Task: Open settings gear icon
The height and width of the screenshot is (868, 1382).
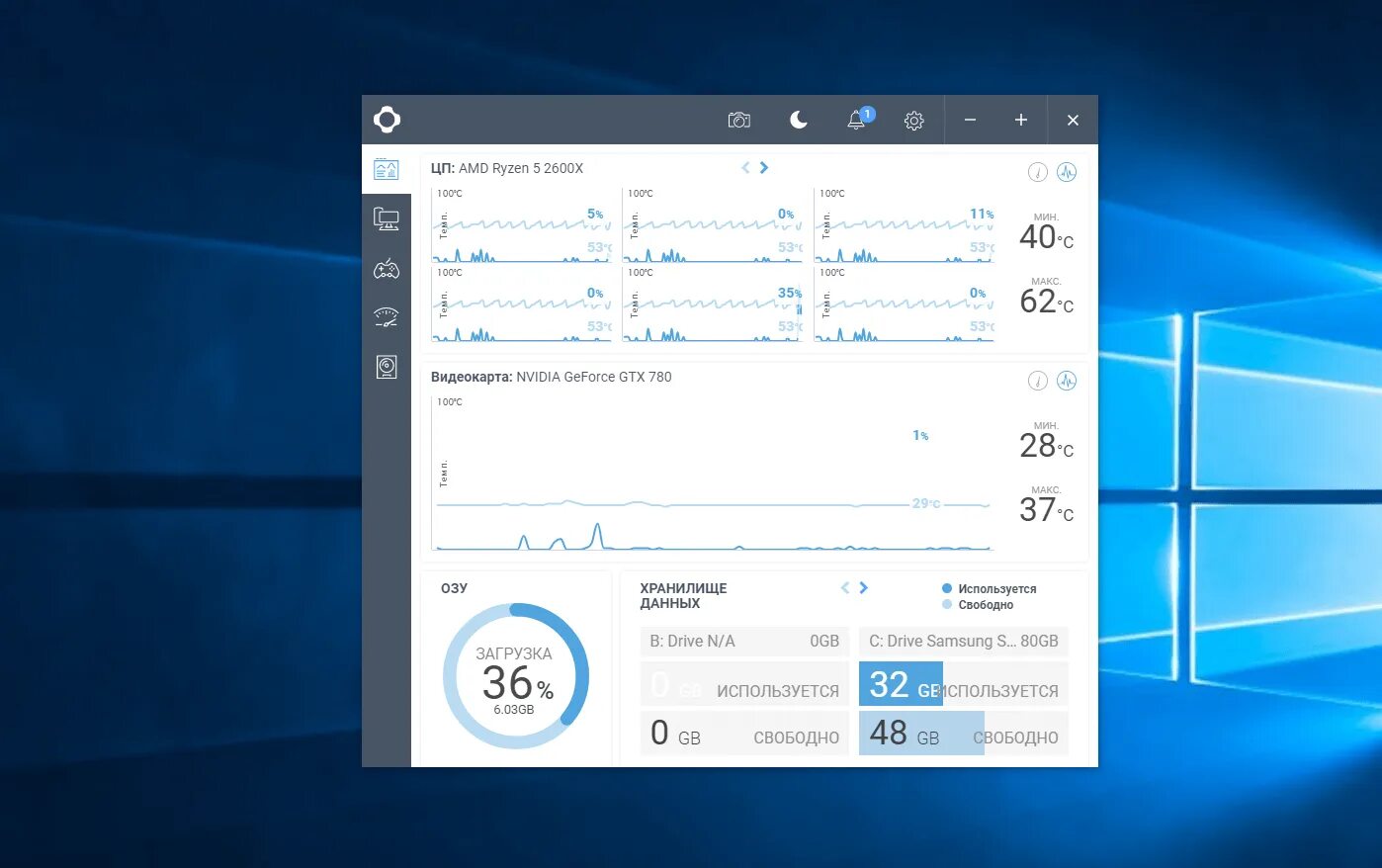Action: point(914,121)
